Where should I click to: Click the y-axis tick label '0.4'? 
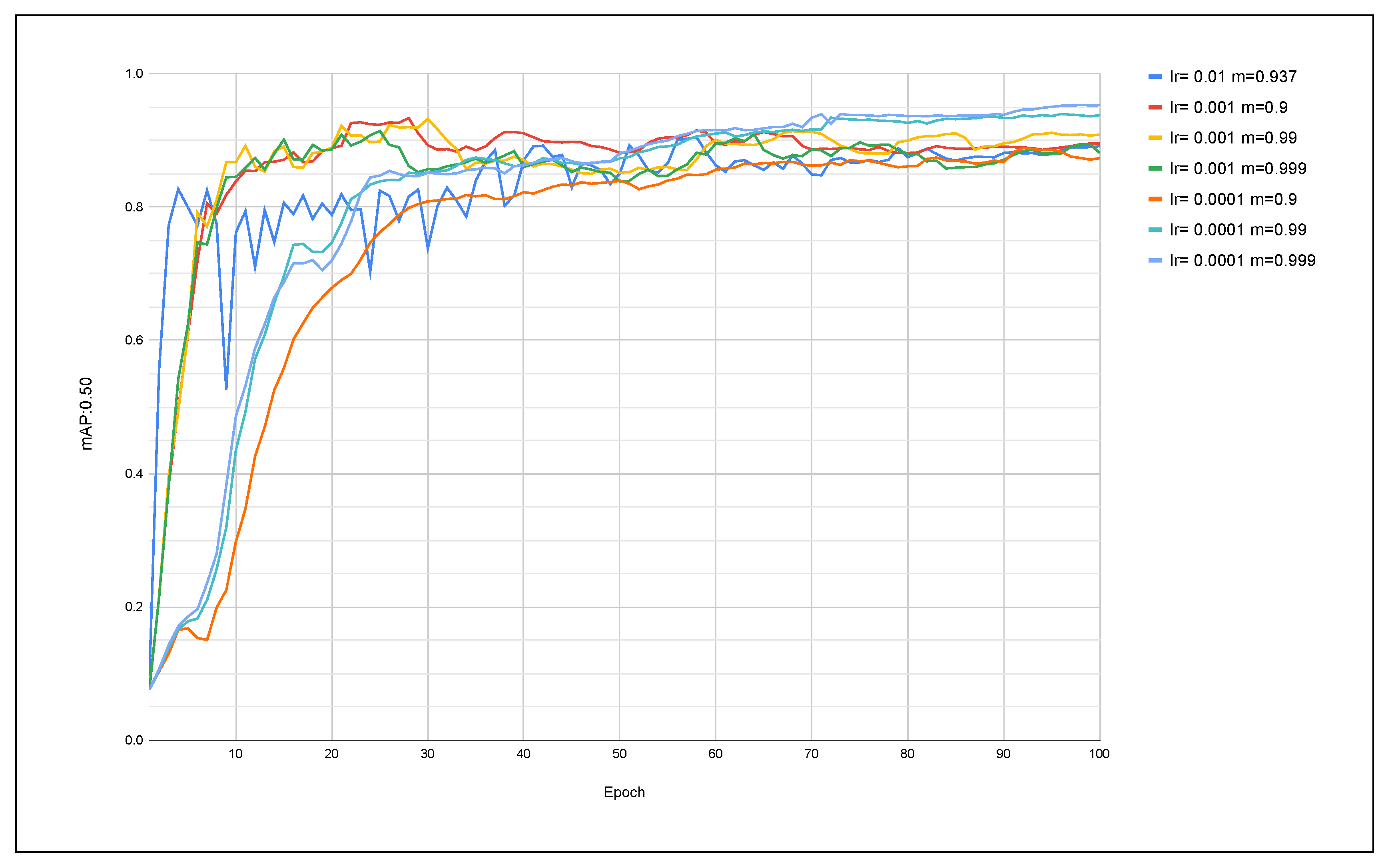click(134, 474)
